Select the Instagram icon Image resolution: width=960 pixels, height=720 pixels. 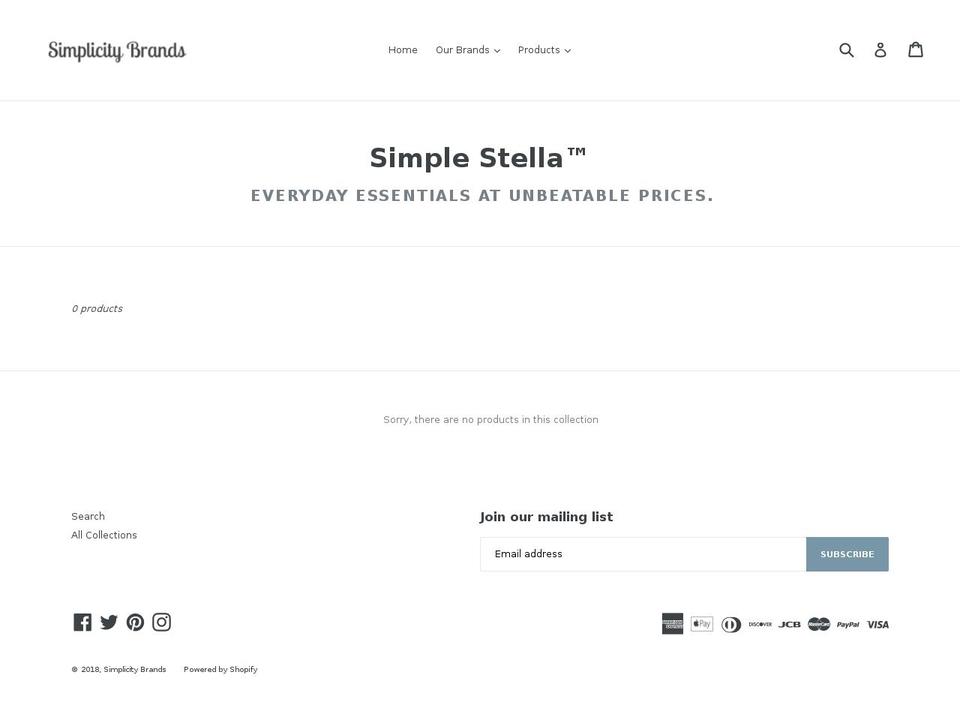162,621
